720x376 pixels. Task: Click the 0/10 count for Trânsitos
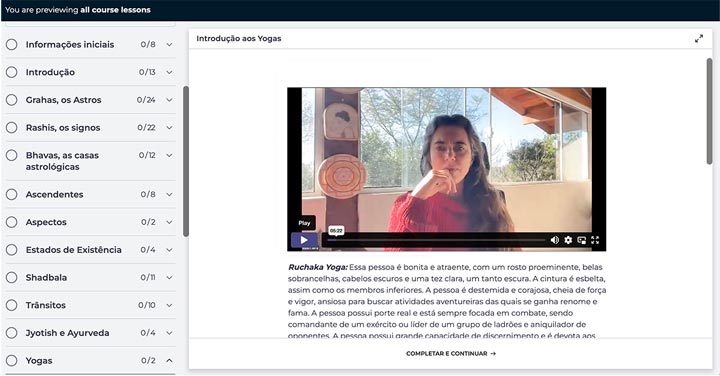[x=147, y=305]
